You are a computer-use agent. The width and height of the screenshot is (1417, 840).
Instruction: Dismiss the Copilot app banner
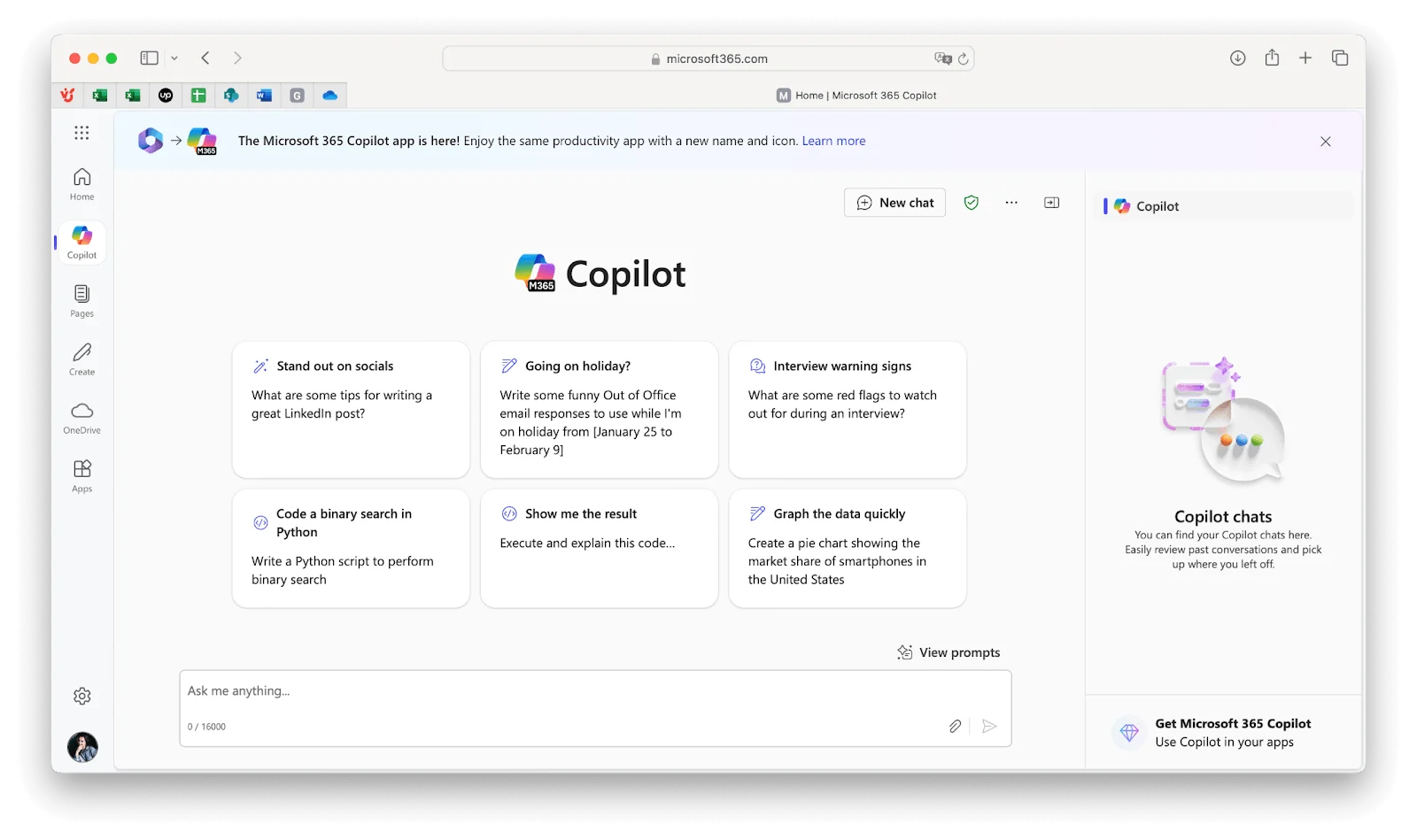click(x=1326, y=142)
